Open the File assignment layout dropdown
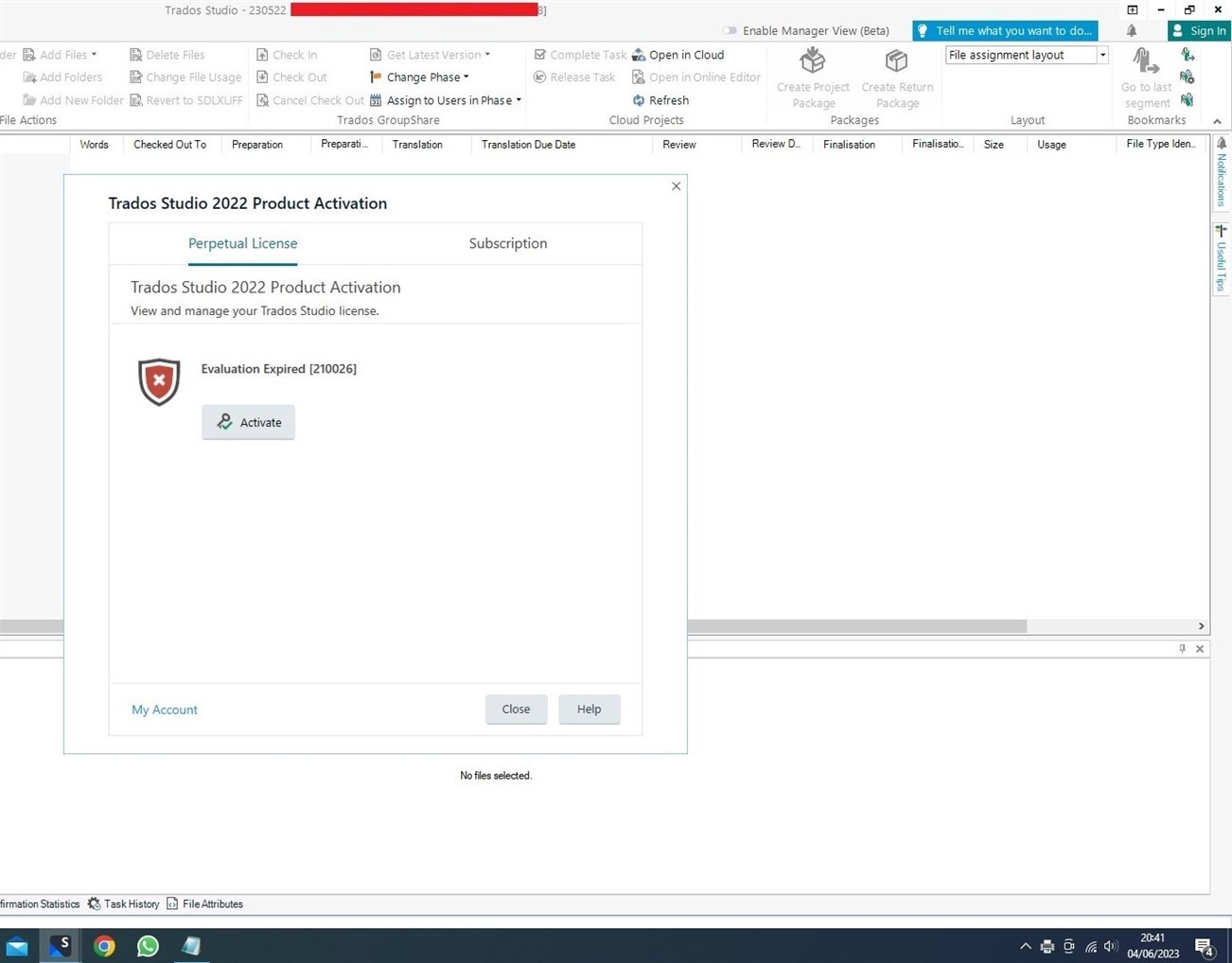1232x963 pixels. tap(1101, 54)
